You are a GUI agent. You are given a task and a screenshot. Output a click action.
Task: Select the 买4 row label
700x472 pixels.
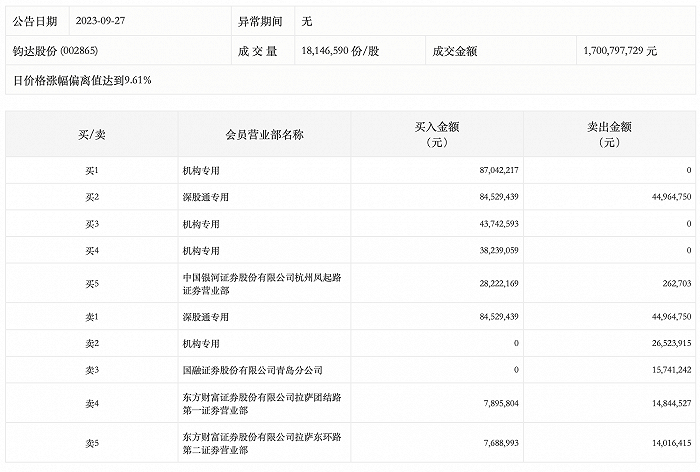[x=92, y=251]
